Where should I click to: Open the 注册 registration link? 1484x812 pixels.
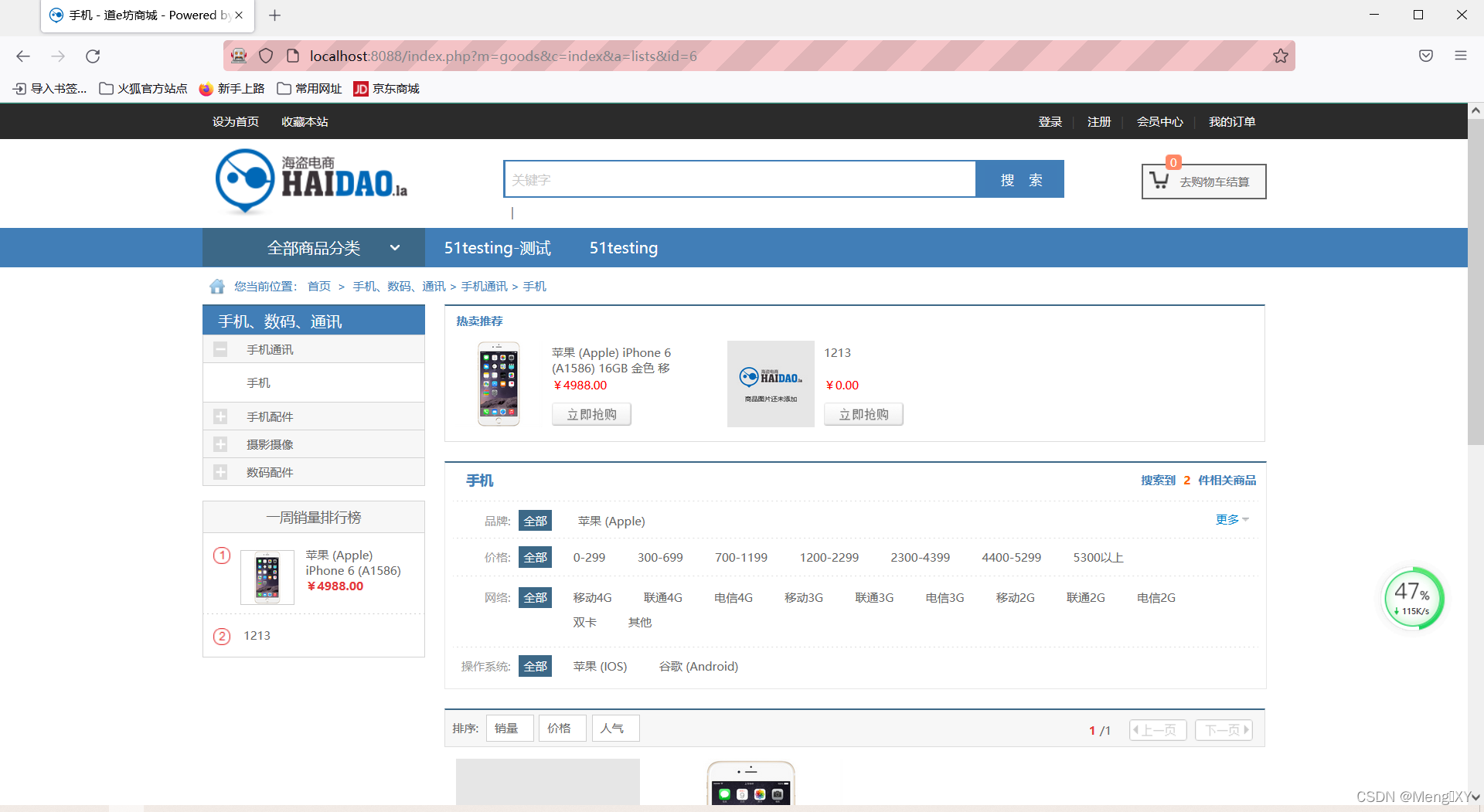1098,121
